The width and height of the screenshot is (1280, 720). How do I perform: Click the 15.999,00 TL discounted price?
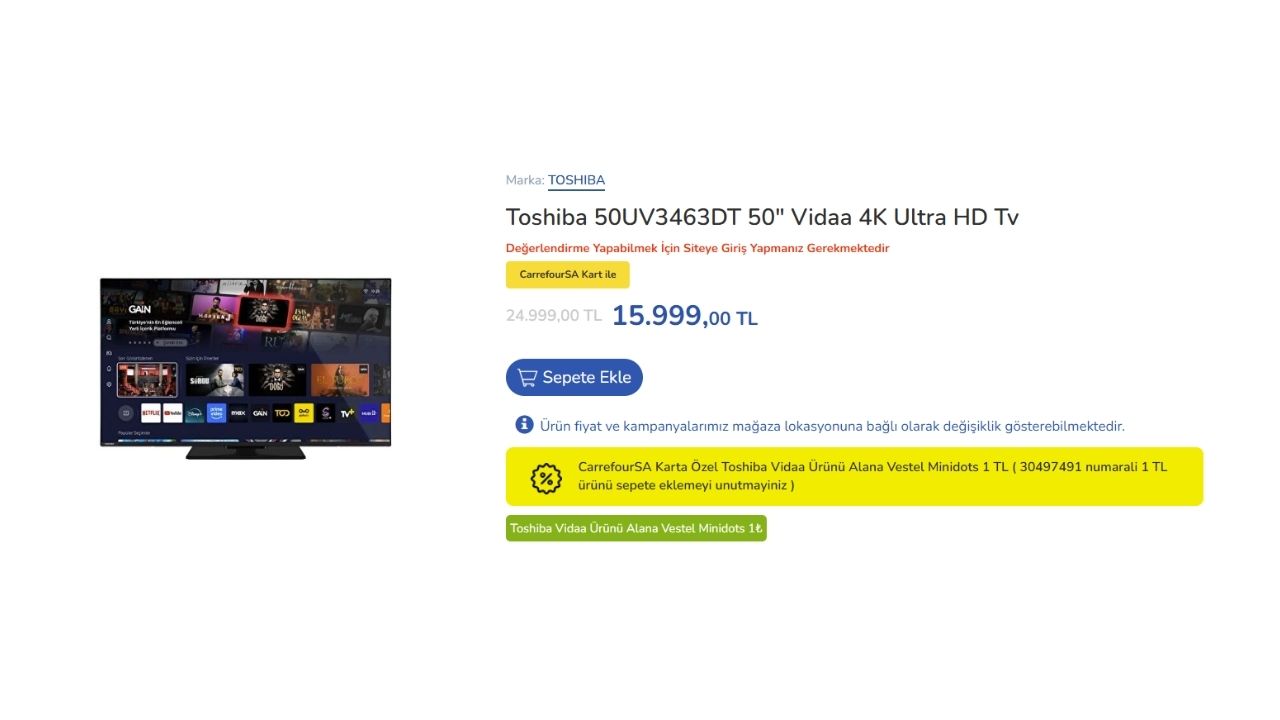point(685,316)
